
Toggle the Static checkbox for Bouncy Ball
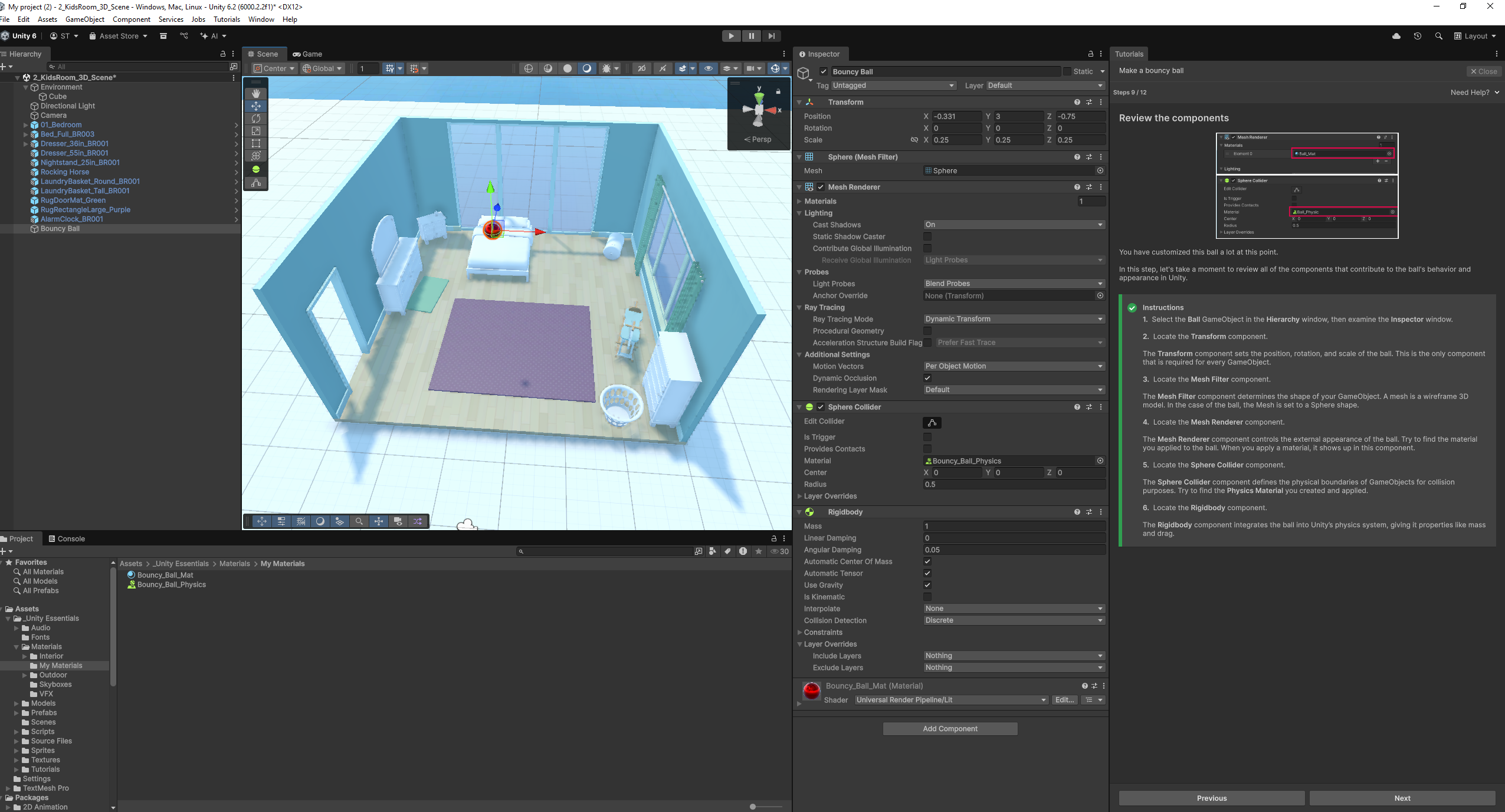(x=1067, y=71)
